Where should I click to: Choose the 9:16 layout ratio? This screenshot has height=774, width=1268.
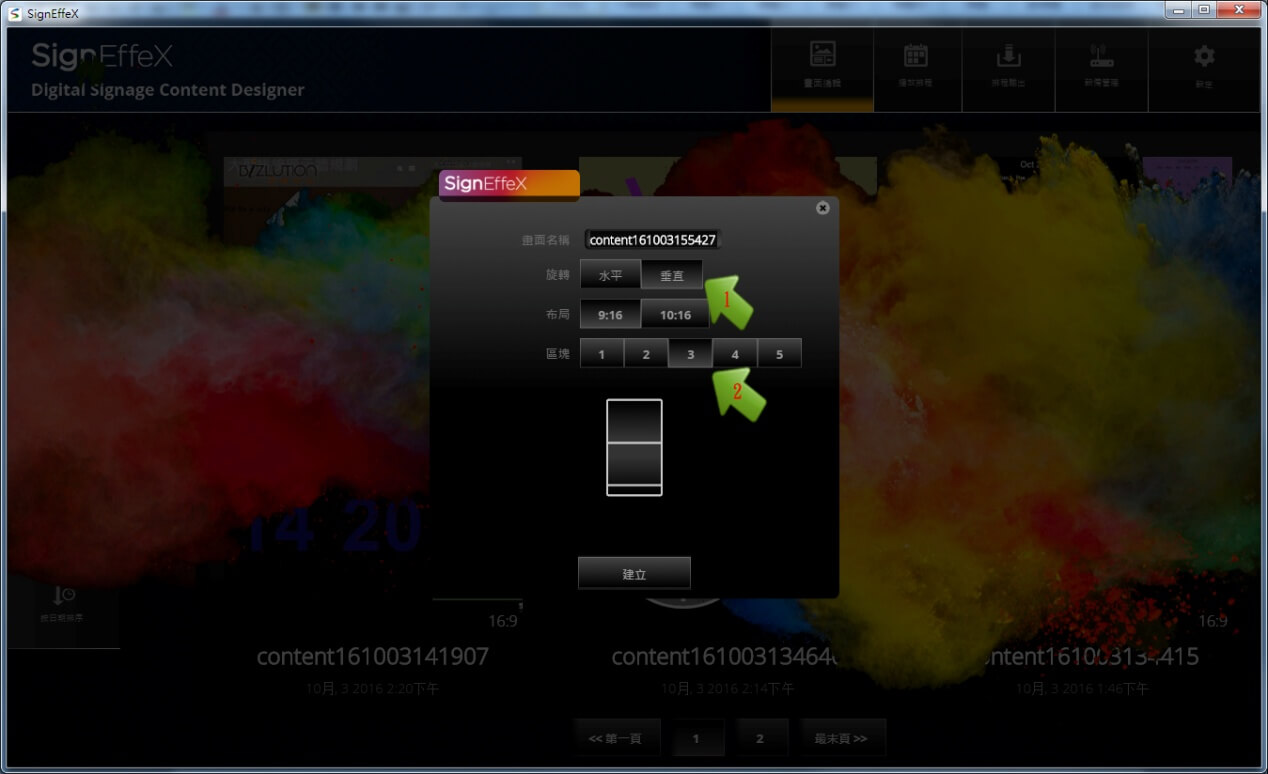coord(610,314)
